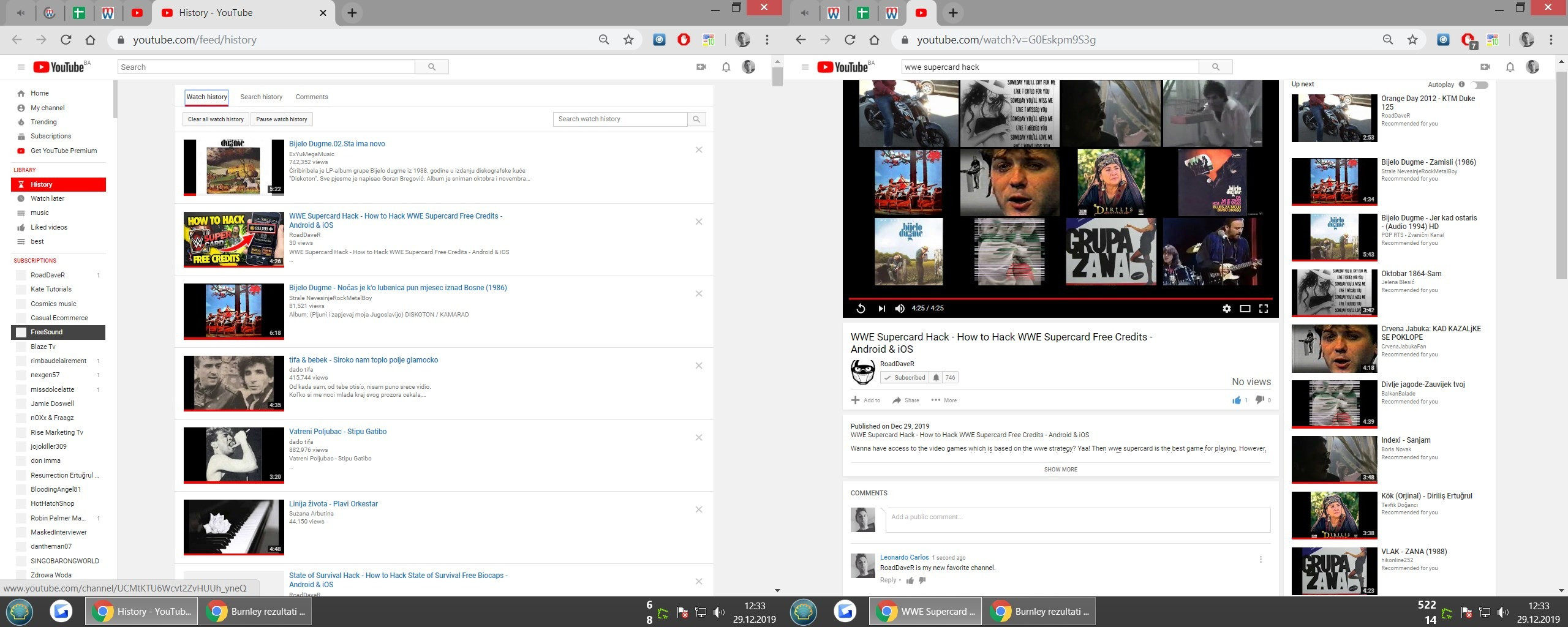Screen dimensions: 1568x627
Task: Switch video to theater mode
Action: click(1245, 309)
